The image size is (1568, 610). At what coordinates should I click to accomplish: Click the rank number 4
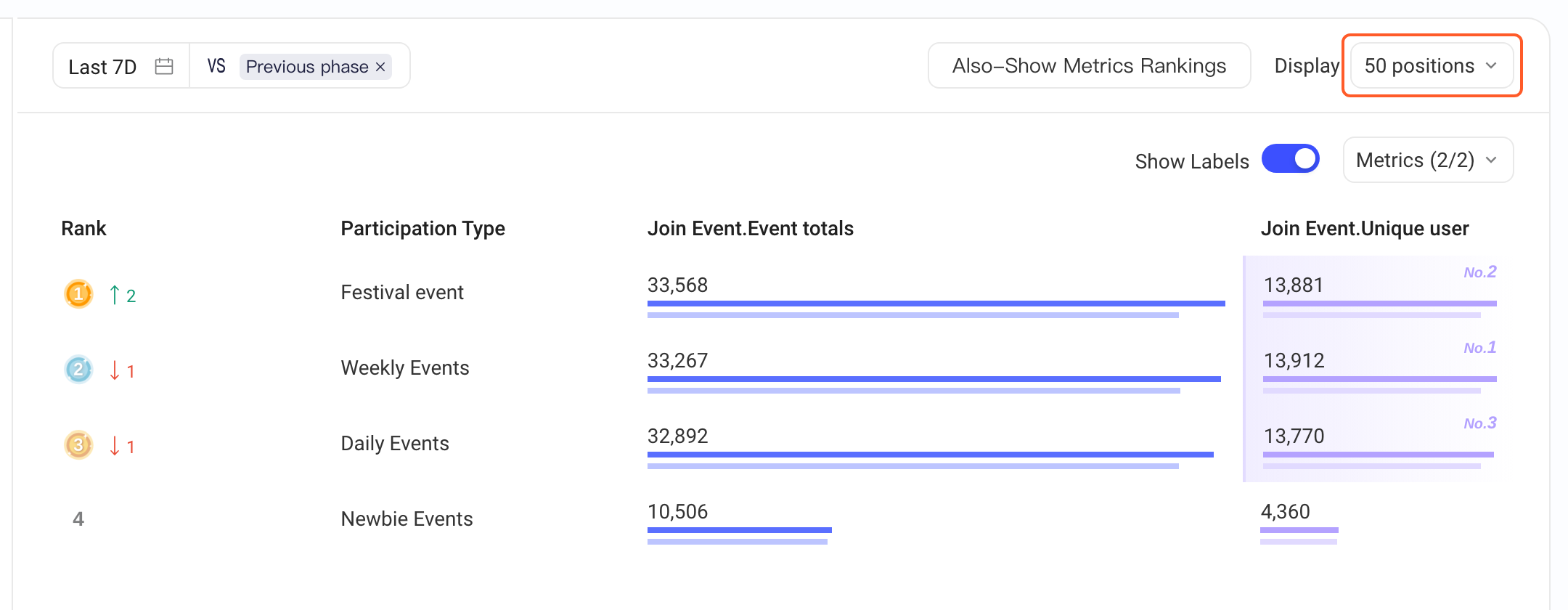78,518
